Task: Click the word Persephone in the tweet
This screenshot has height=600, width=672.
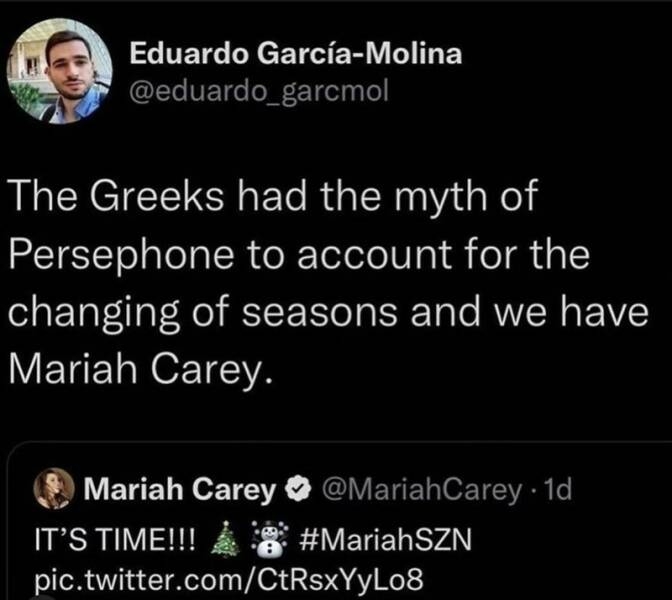Action: coord(117,254)
